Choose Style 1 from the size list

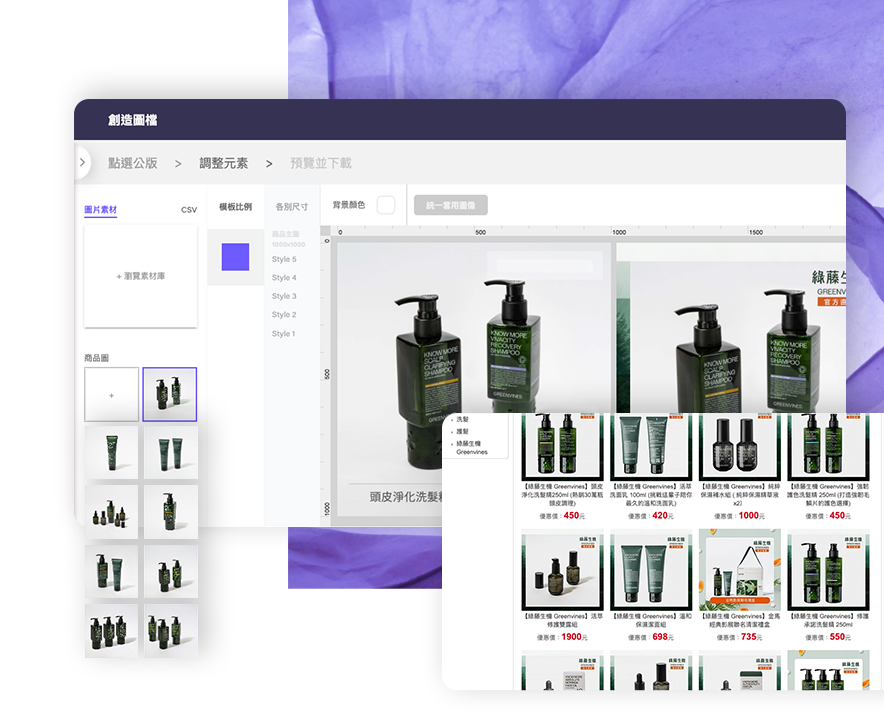(x=283, y=334)
